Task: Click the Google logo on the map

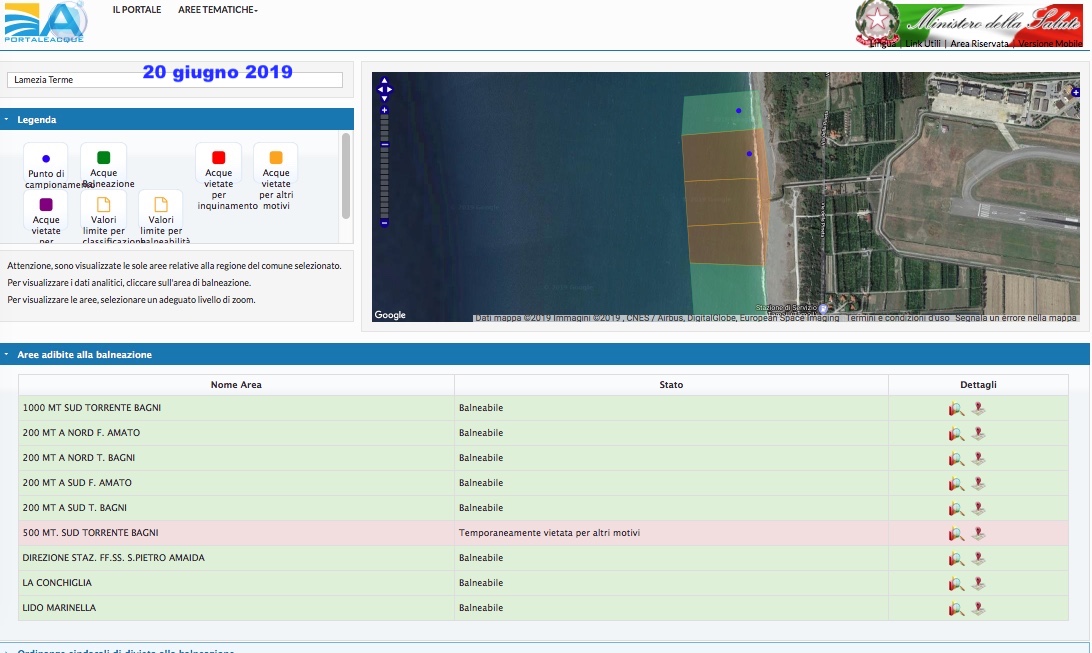Action: (390, 315)
